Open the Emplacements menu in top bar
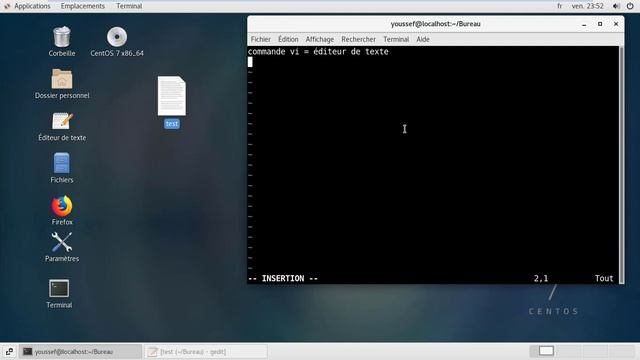The width and height of the screenshot is (640, 360). coord(82,6)
